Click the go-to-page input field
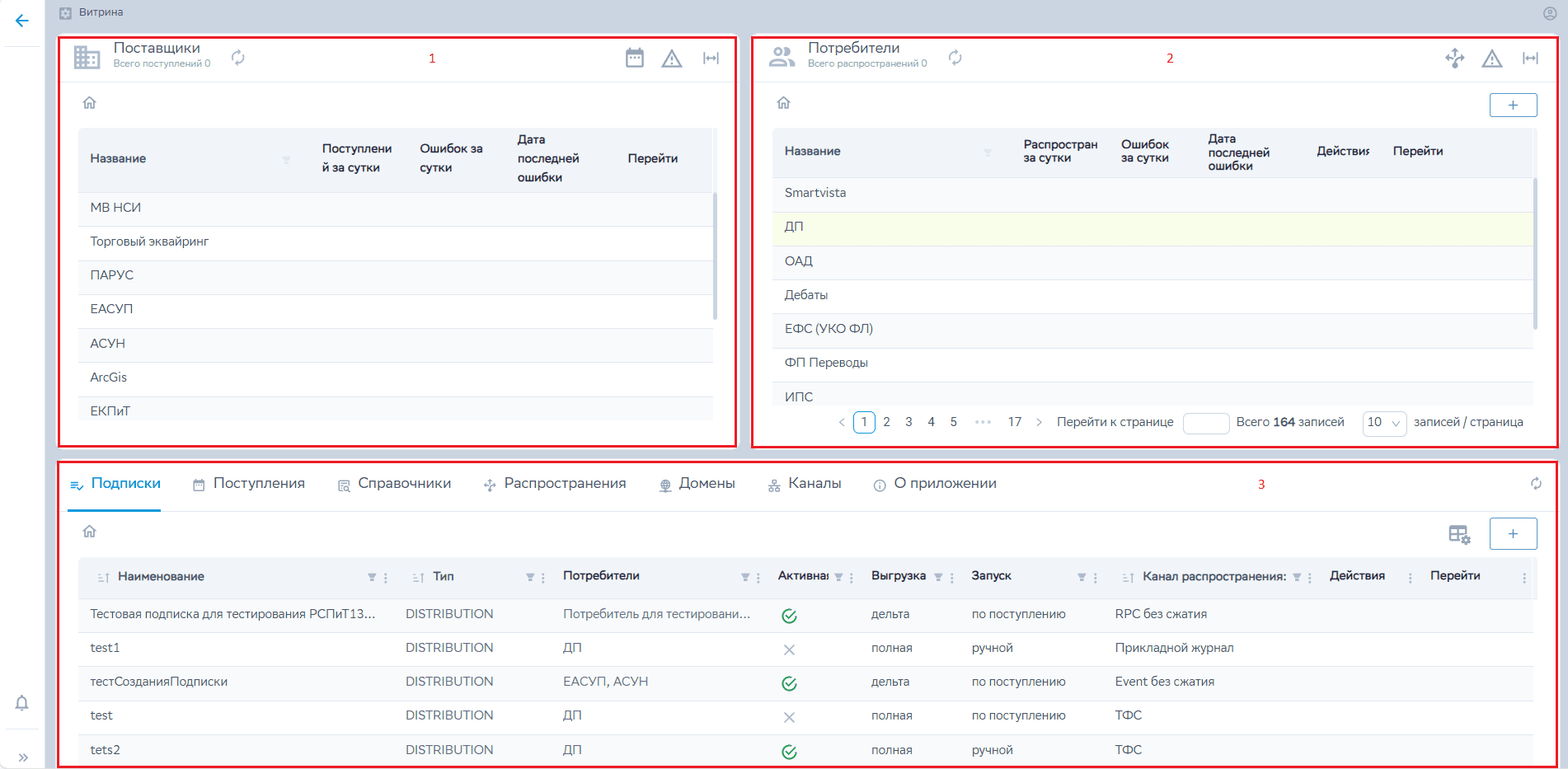Image resolution: width=1568 pixels, height=769 pixels. pos(1205,423)
